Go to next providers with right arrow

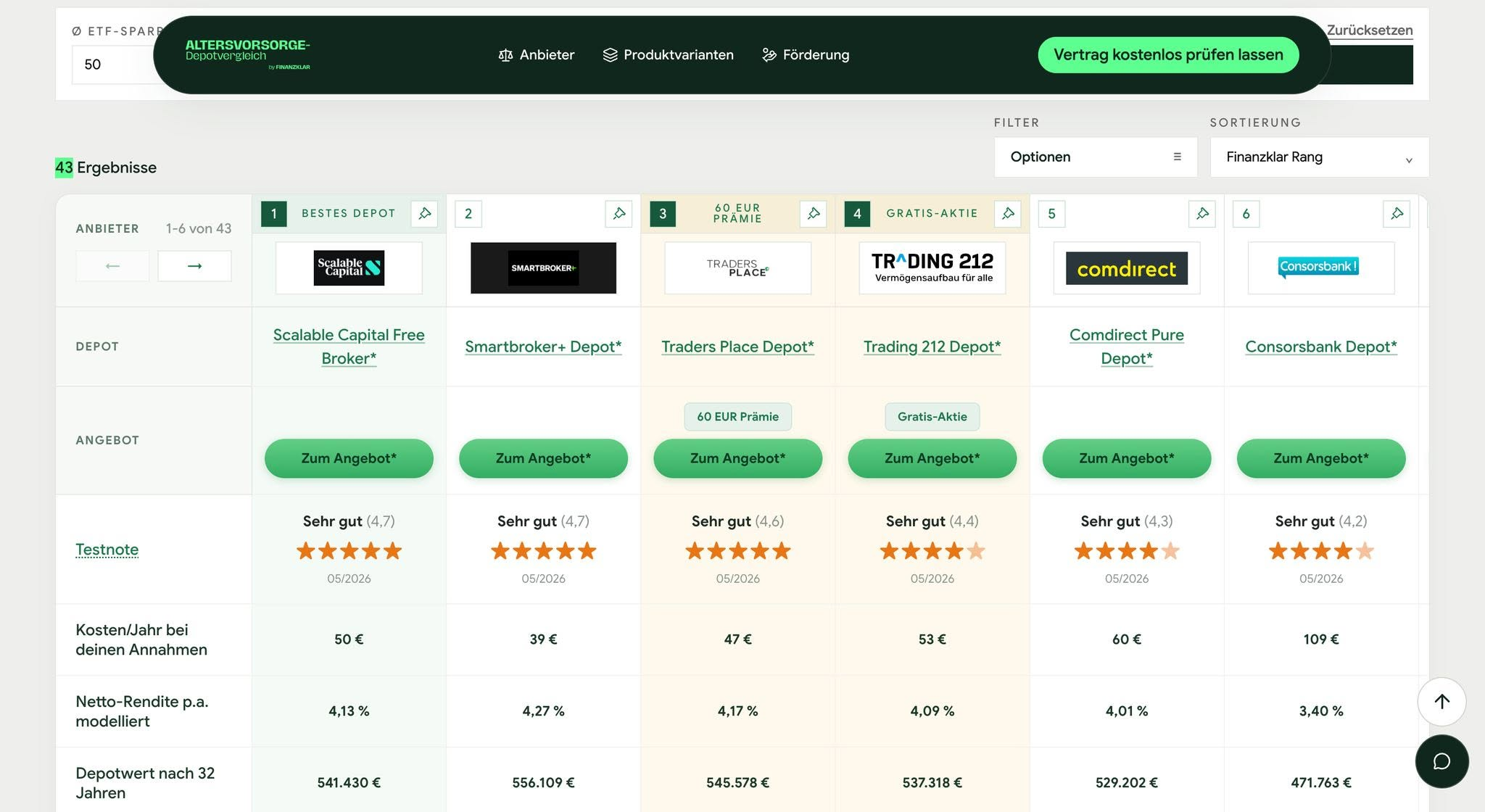(194, 266)
